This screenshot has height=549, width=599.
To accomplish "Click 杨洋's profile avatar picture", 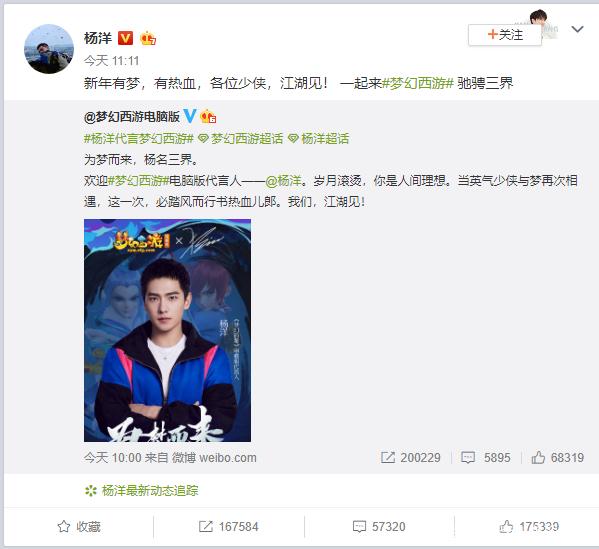I will (49, 49).
